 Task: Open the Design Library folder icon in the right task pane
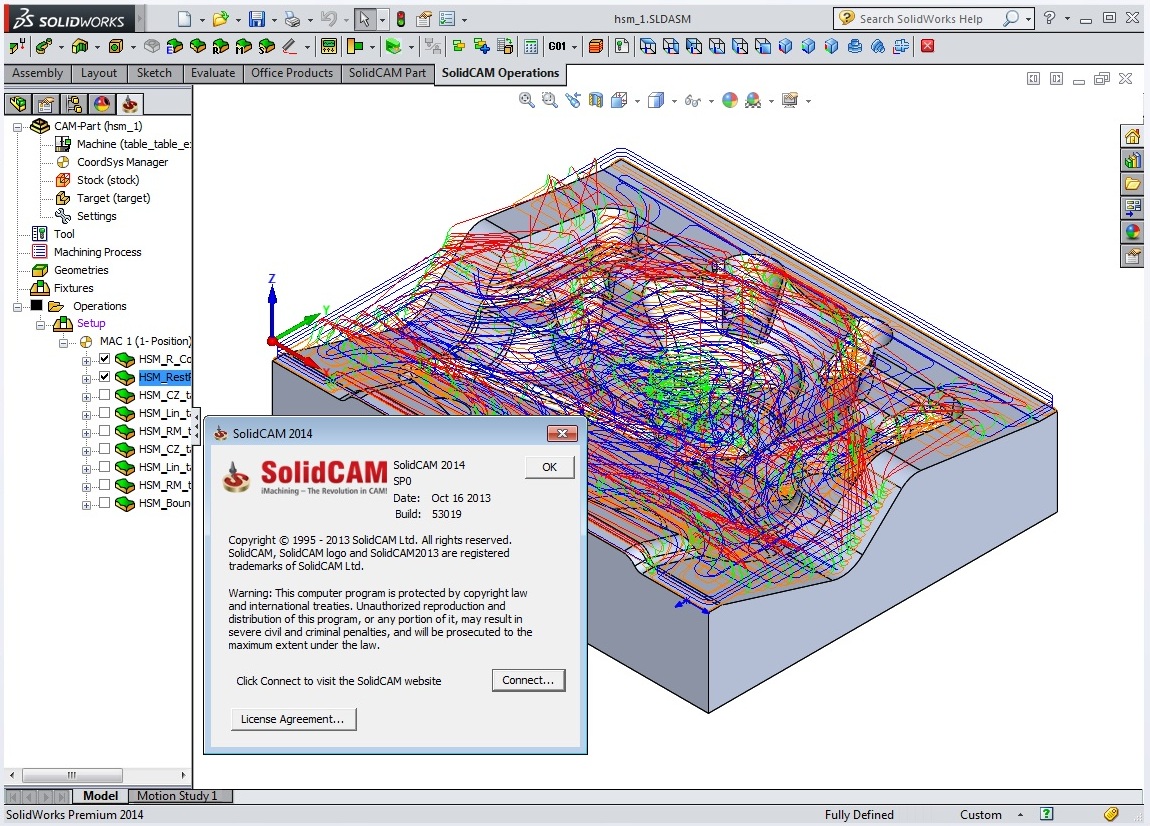point(1132,183)
